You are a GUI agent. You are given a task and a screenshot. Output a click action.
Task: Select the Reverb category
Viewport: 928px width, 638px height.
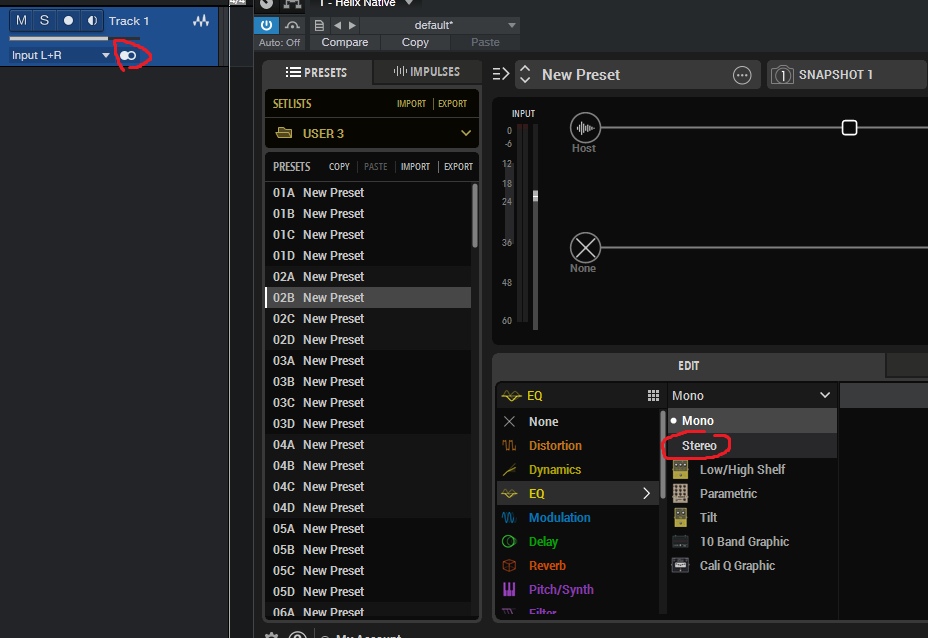(577, 566)
